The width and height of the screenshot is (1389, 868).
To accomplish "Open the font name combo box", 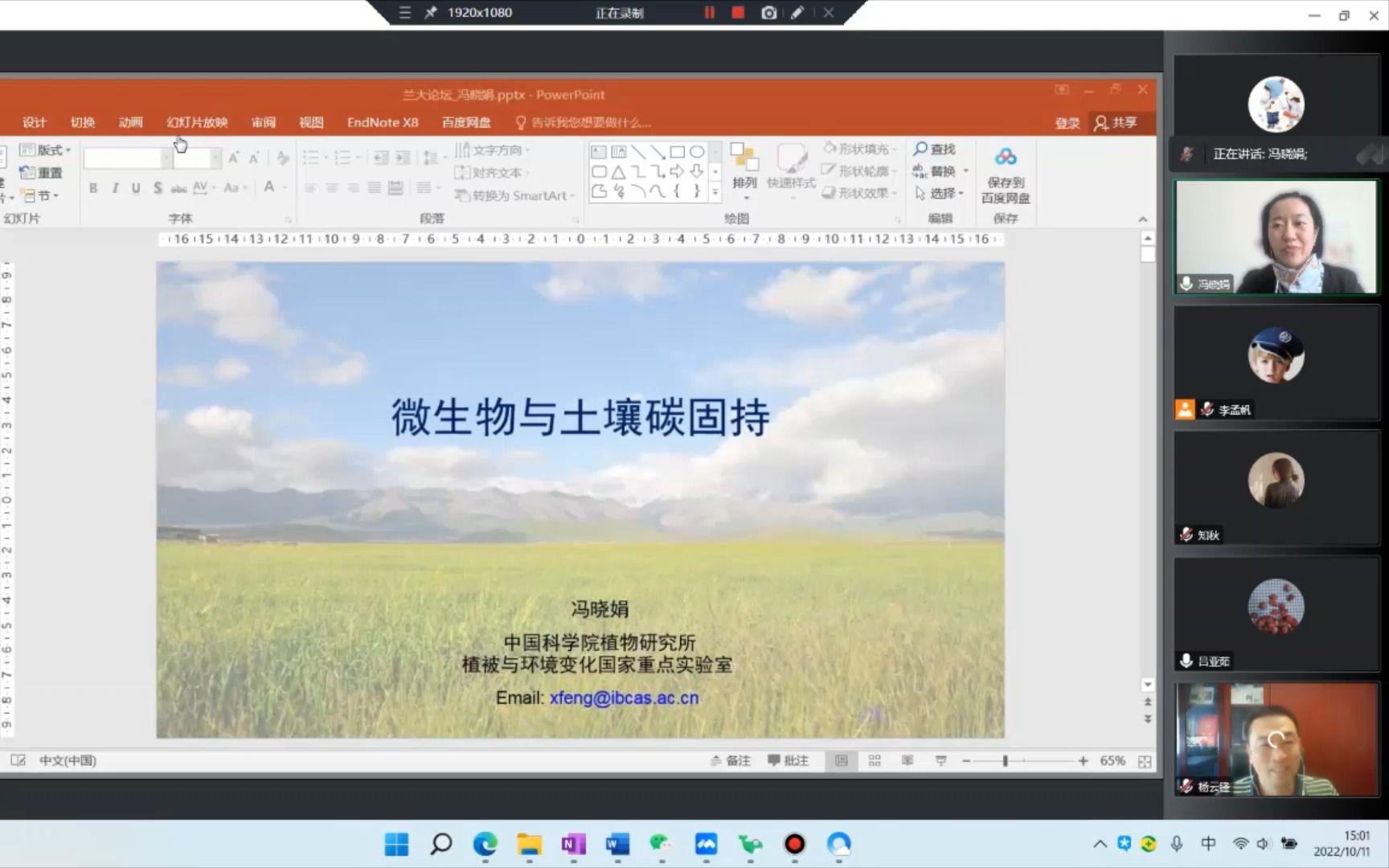I will coord(127,158).
